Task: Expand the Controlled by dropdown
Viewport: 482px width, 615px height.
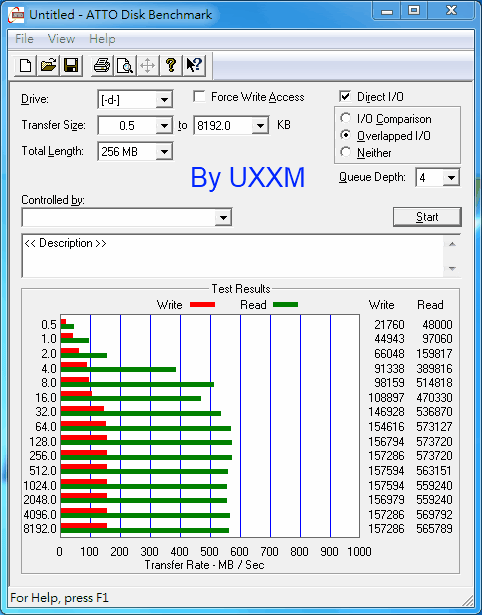Action: [x=223, y=217]
